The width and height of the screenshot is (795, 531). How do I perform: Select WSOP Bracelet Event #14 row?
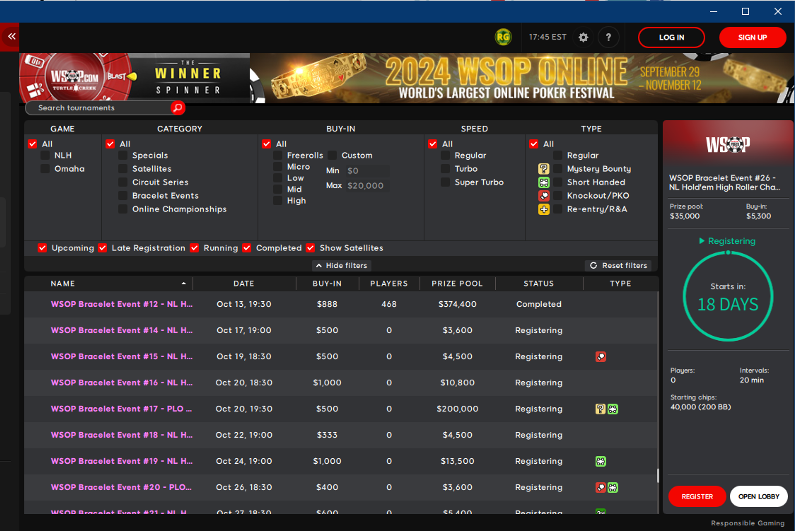(x=340, y=330)
